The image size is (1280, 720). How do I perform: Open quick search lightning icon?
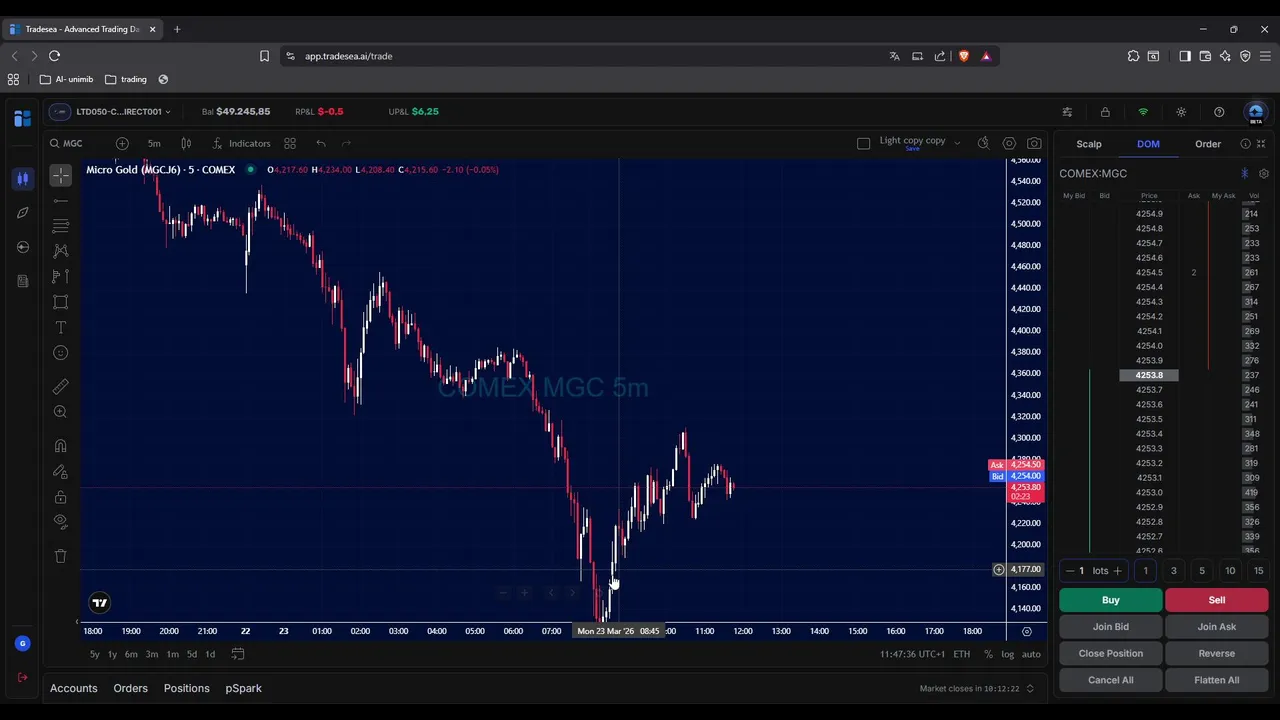click(x=983, y=143)
